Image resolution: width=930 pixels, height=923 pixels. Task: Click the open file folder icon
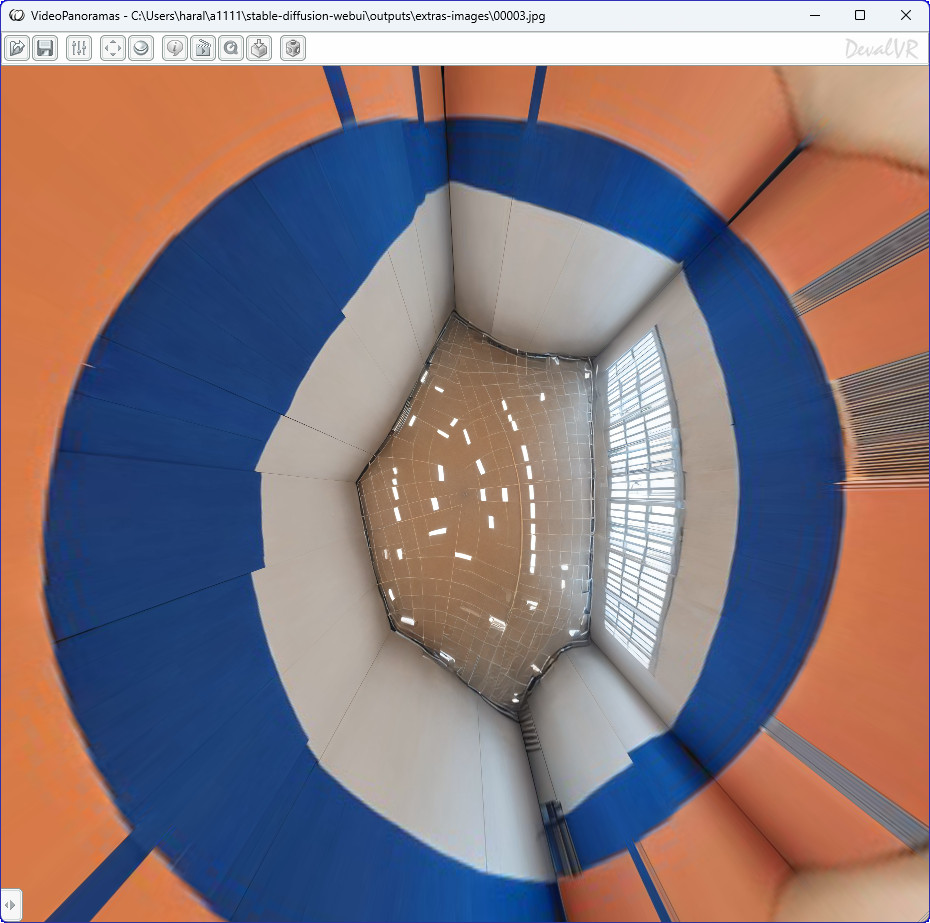tap(17, 48)
